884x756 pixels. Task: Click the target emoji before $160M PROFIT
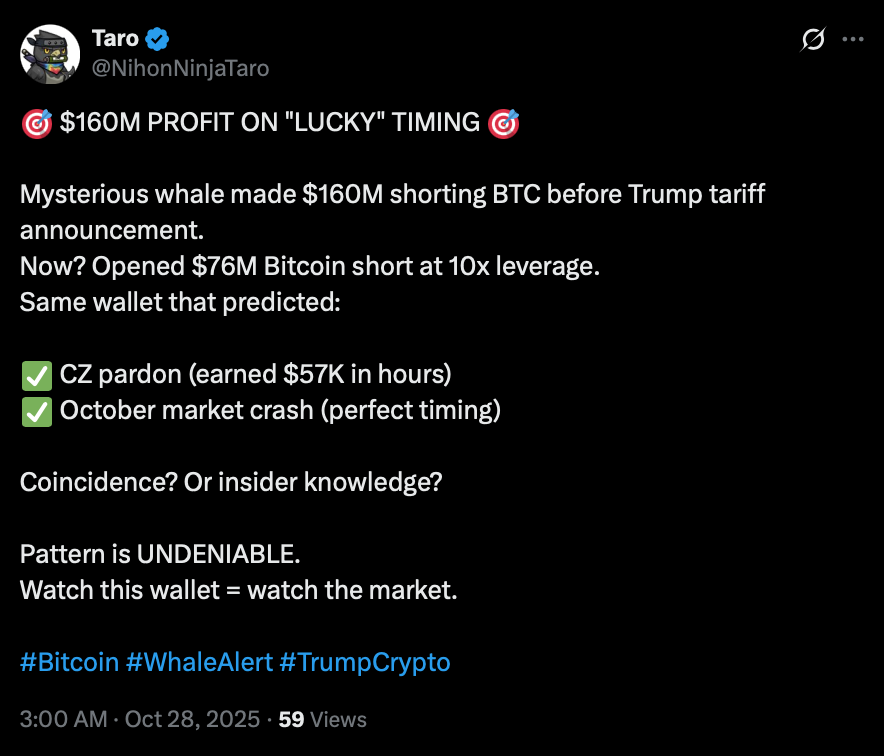[36, 124]
